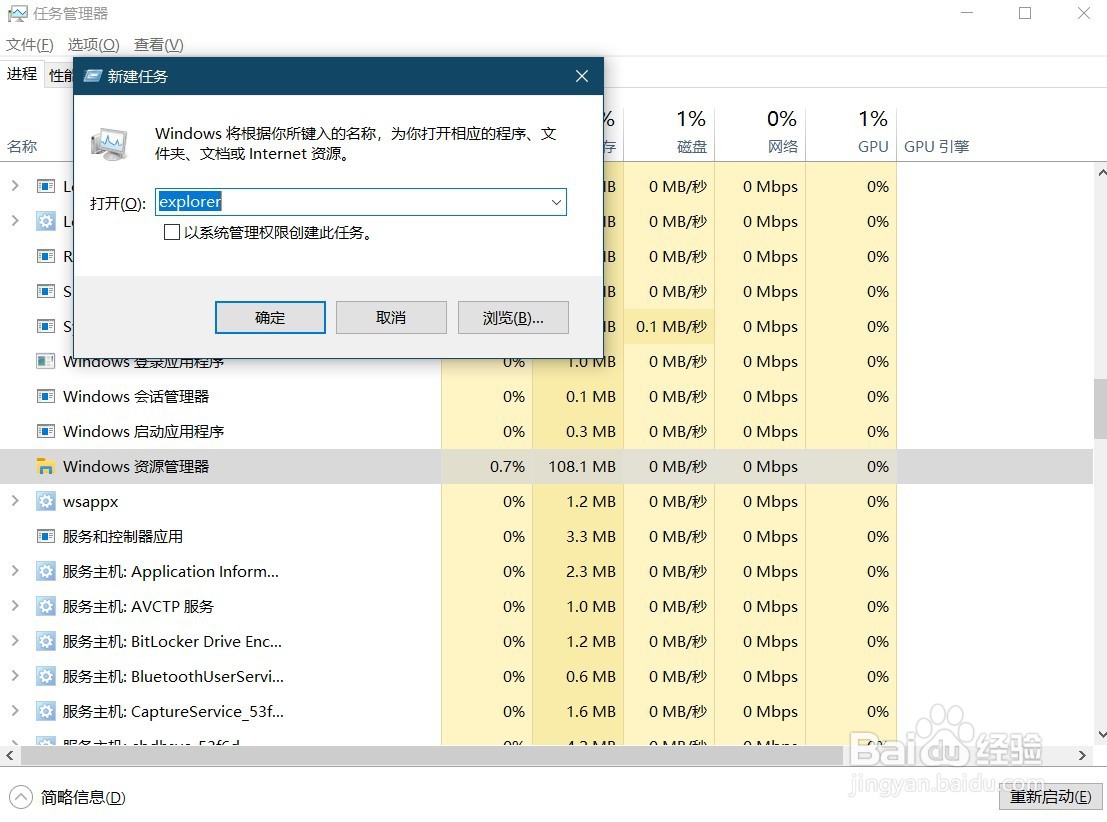Click the 重新启动(E) button
1107x822 pixels.
pyautogui.click(x=1051, y=797)
